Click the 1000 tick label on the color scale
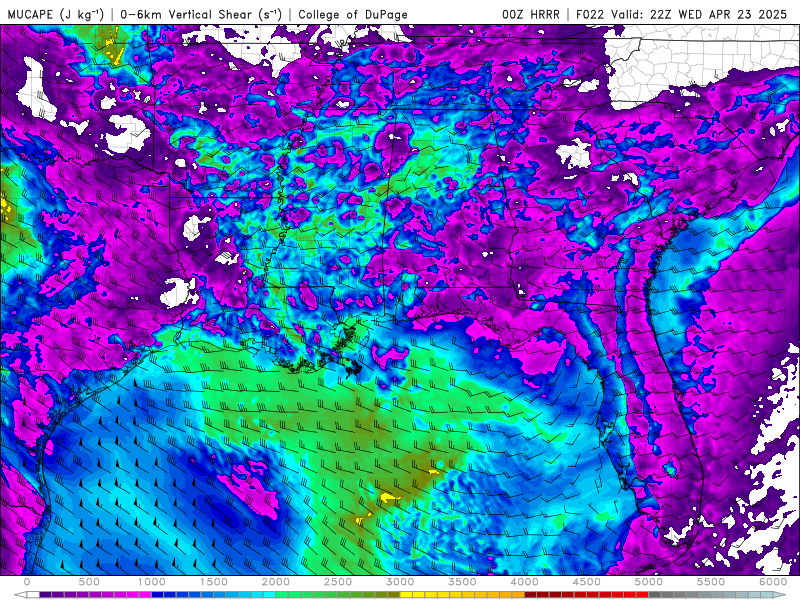Image resolution: width=800 pixels, height=600 pixels. (x=152, y=582)
